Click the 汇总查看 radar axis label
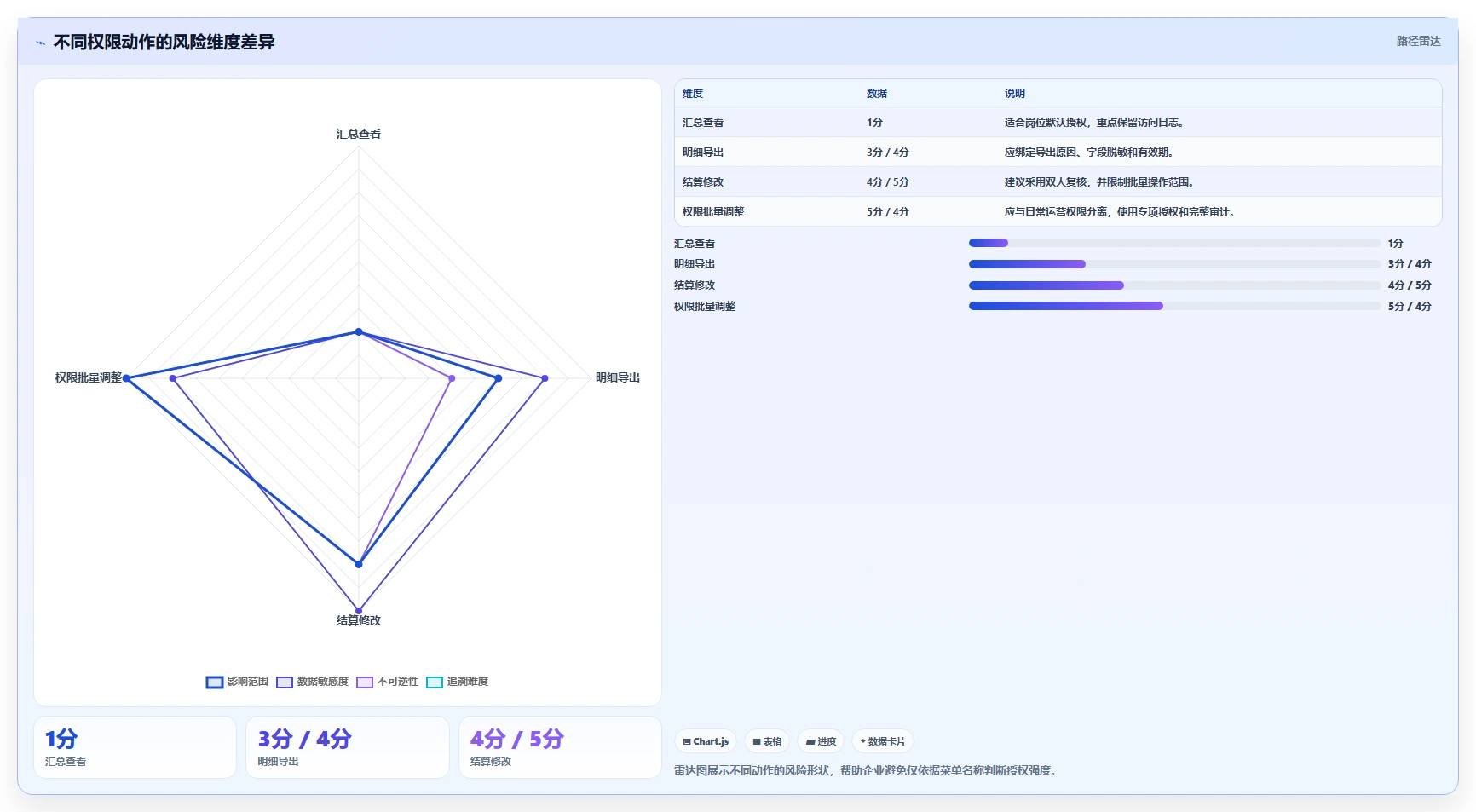 [359, 135]
